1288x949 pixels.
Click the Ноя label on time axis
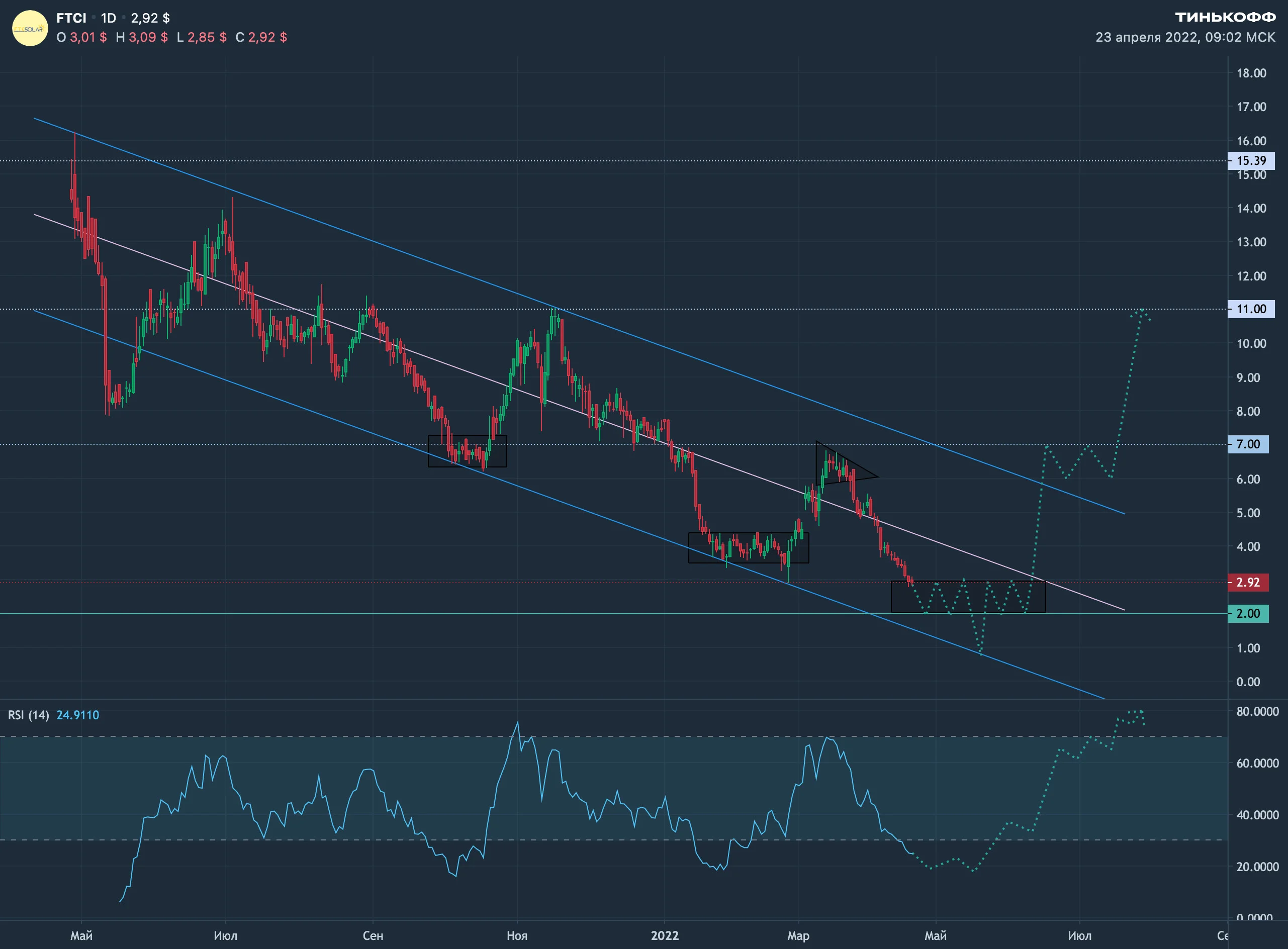pos(517,936)
